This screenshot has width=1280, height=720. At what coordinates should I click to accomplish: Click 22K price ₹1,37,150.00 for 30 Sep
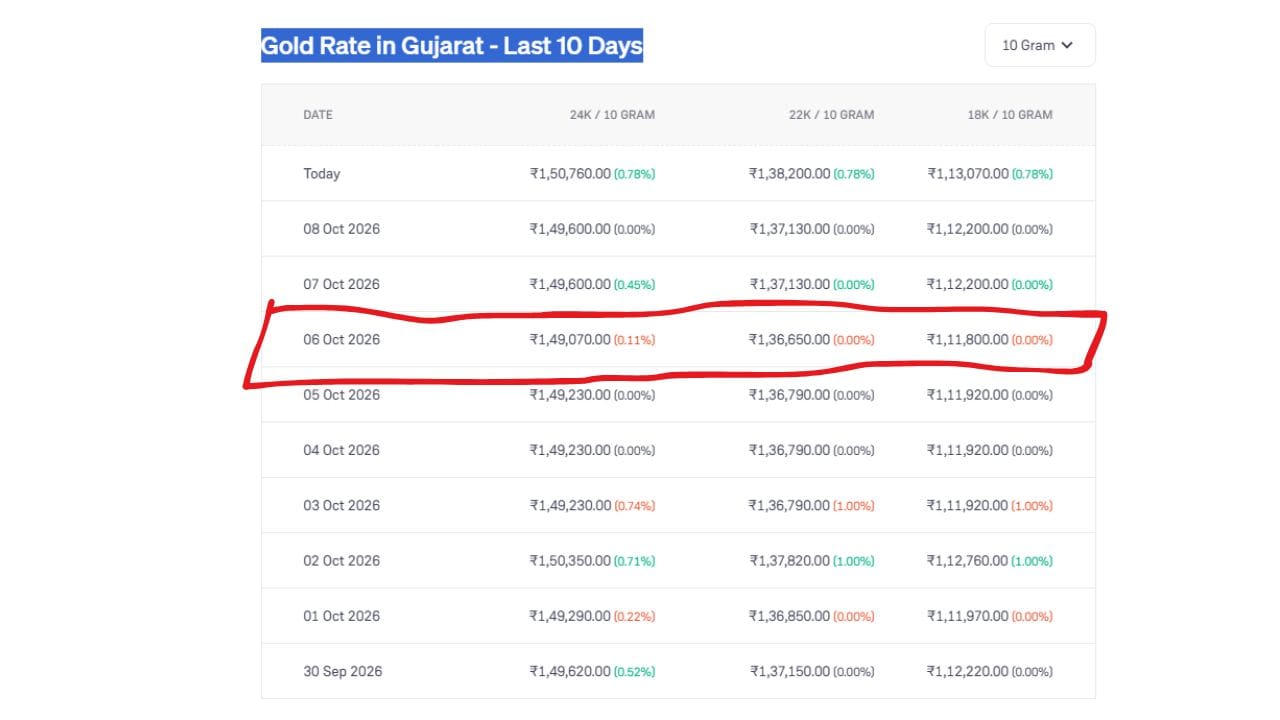point(789,671)
